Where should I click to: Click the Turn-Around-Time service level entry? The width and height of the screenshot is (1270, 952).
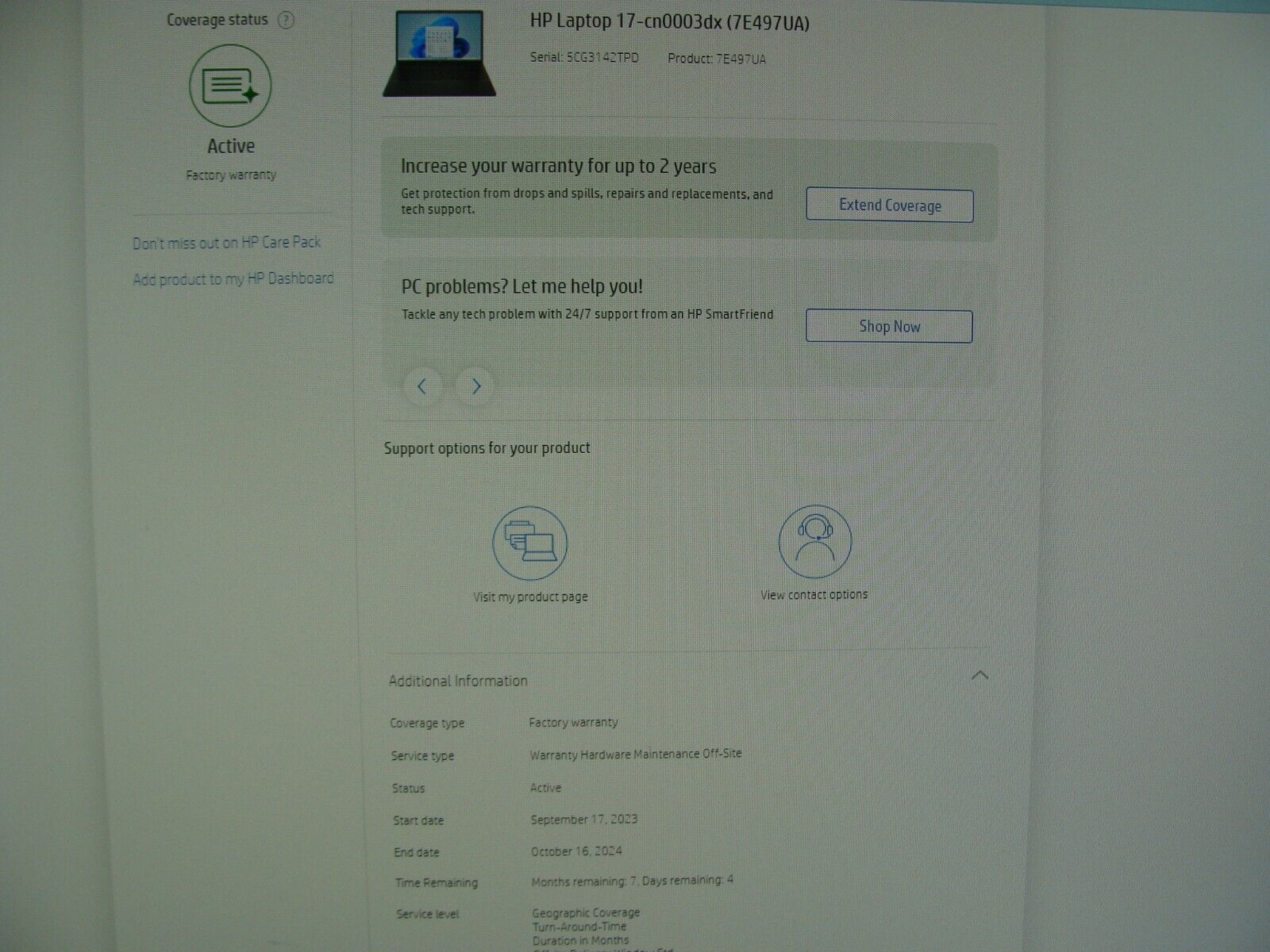tap(579, 926)
